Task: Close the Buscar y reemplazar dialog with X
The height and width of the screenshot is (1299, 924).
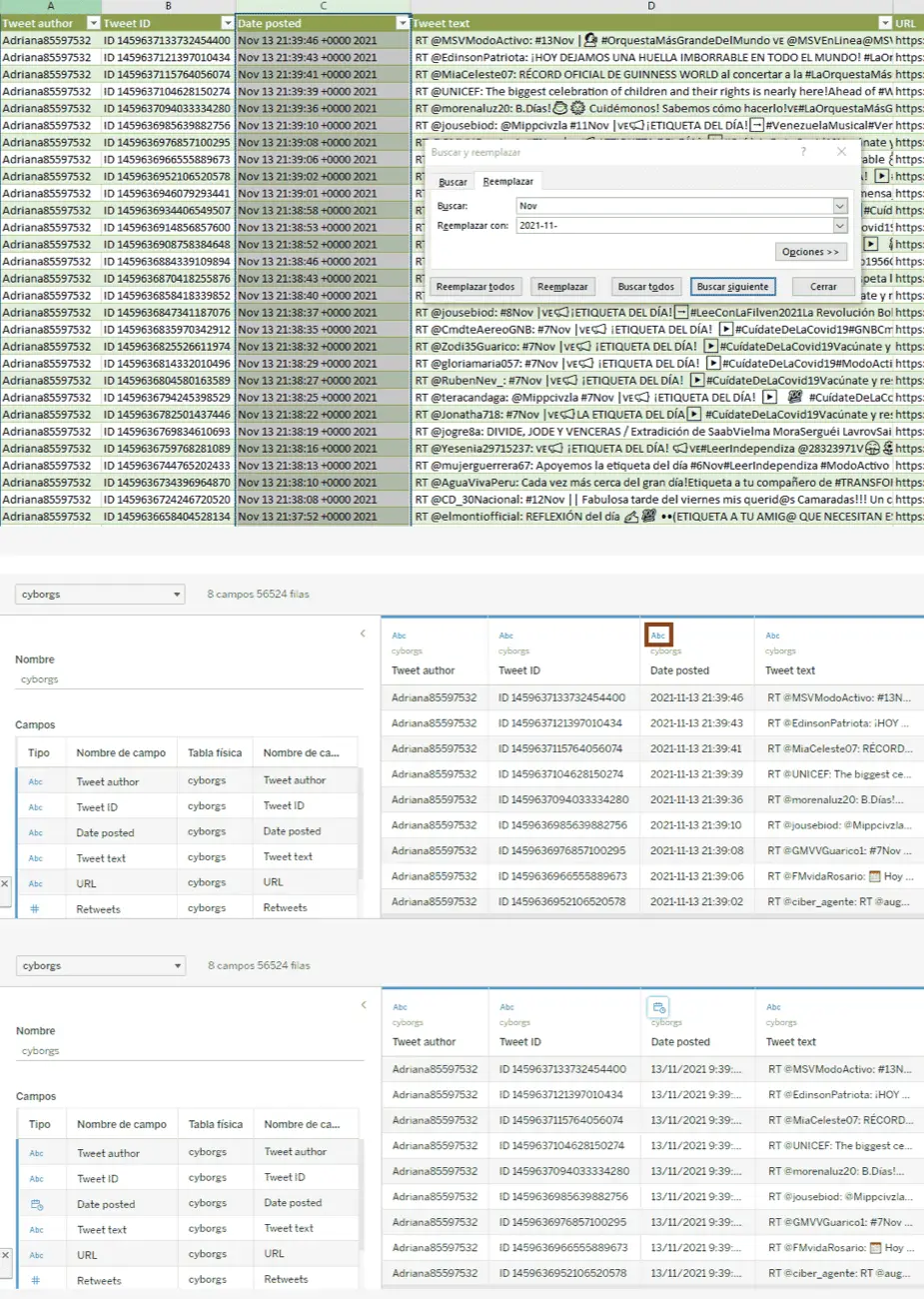Action: click(x=841, y=152)
